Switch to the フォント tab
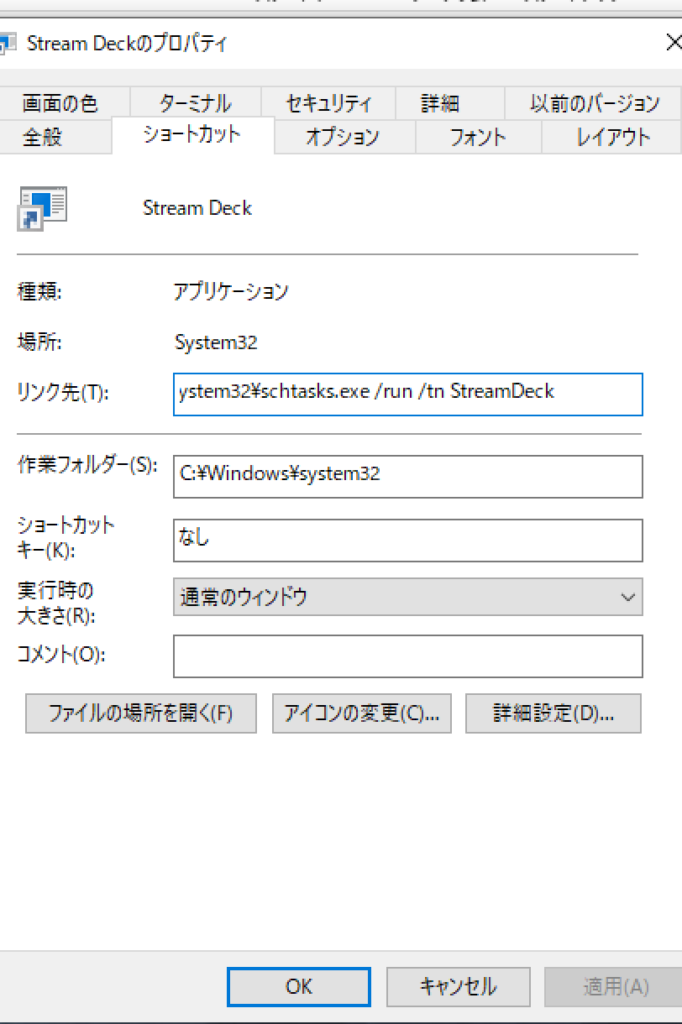 478,137
